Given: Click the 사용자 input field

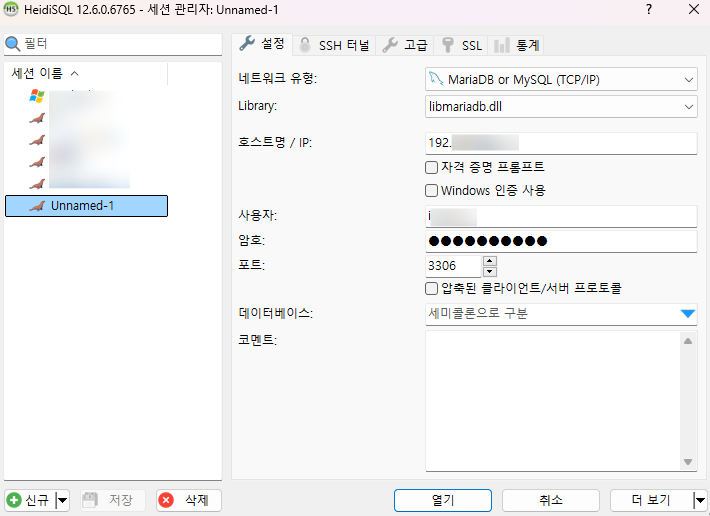Looking at the screenshot, I should [x=561, y=217].
